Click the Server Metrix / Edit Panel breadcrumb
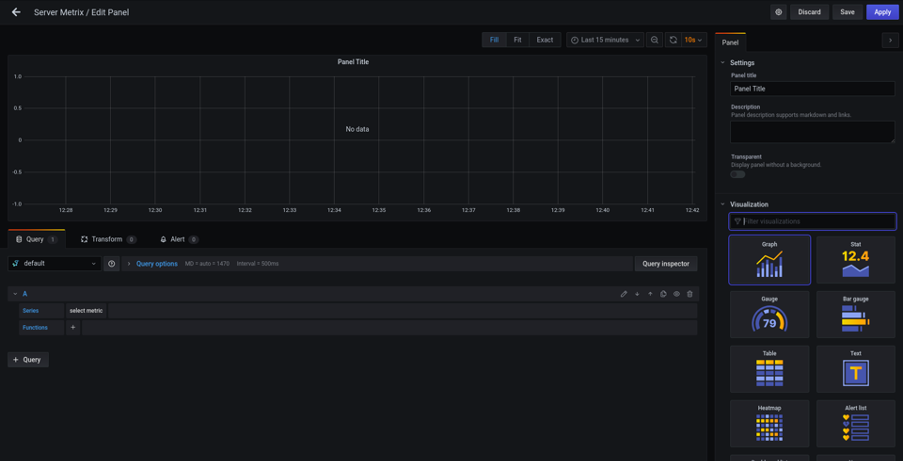The image size is (904, 462). 81,12
